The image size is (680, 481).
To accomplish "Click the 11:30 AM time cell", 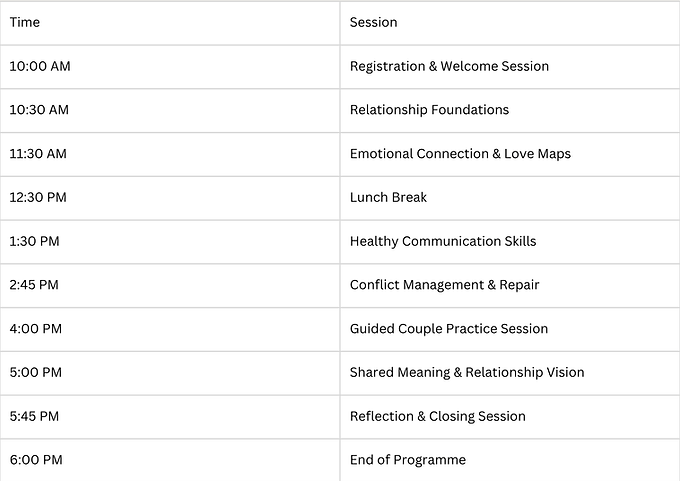I will point(170,154).
